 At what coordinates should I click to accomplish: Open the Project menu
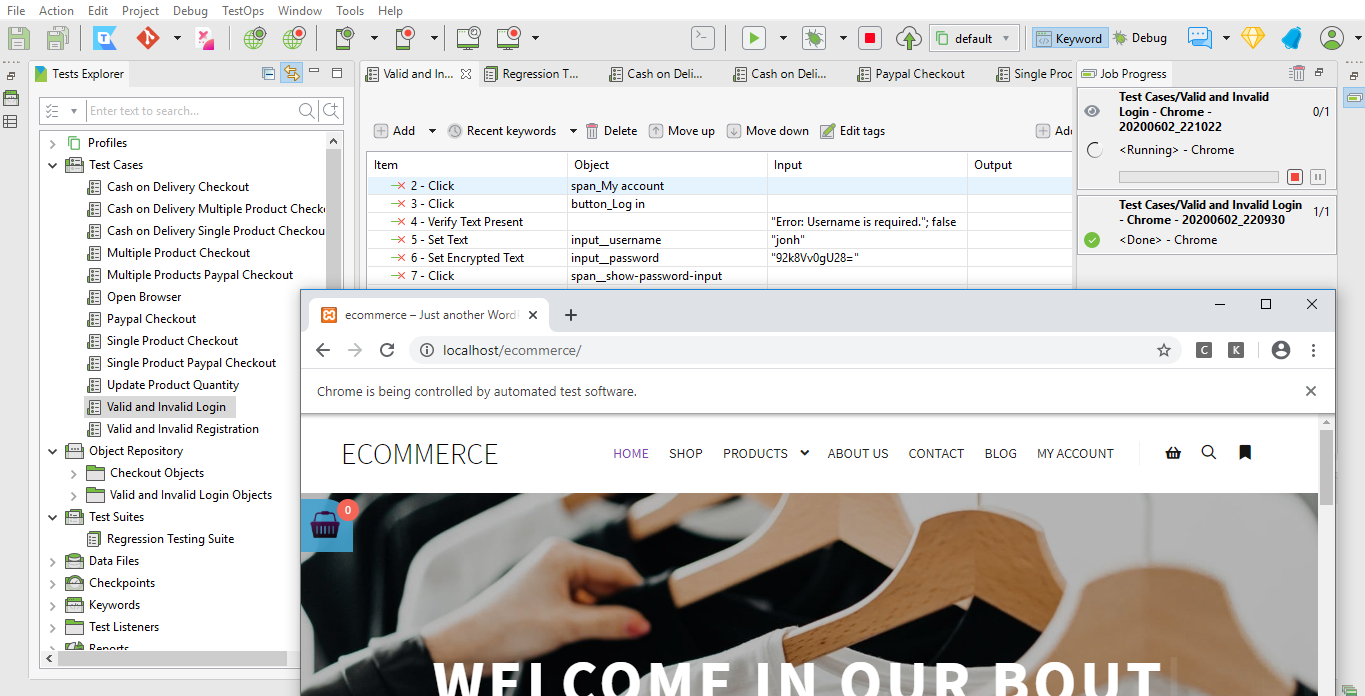[x=141, y=11]
